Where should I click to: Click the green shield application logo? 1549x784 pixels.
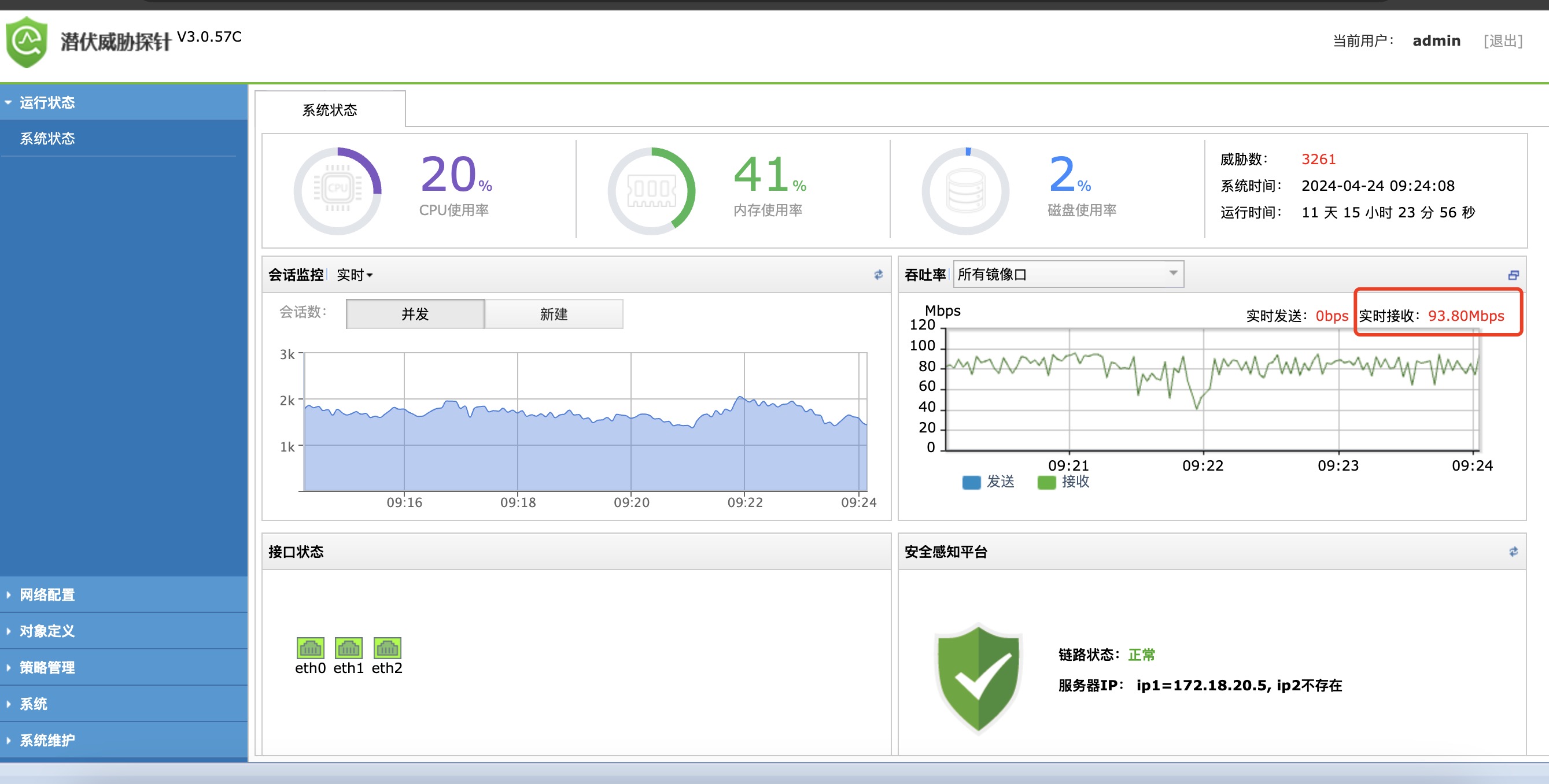tap(27, 42)
